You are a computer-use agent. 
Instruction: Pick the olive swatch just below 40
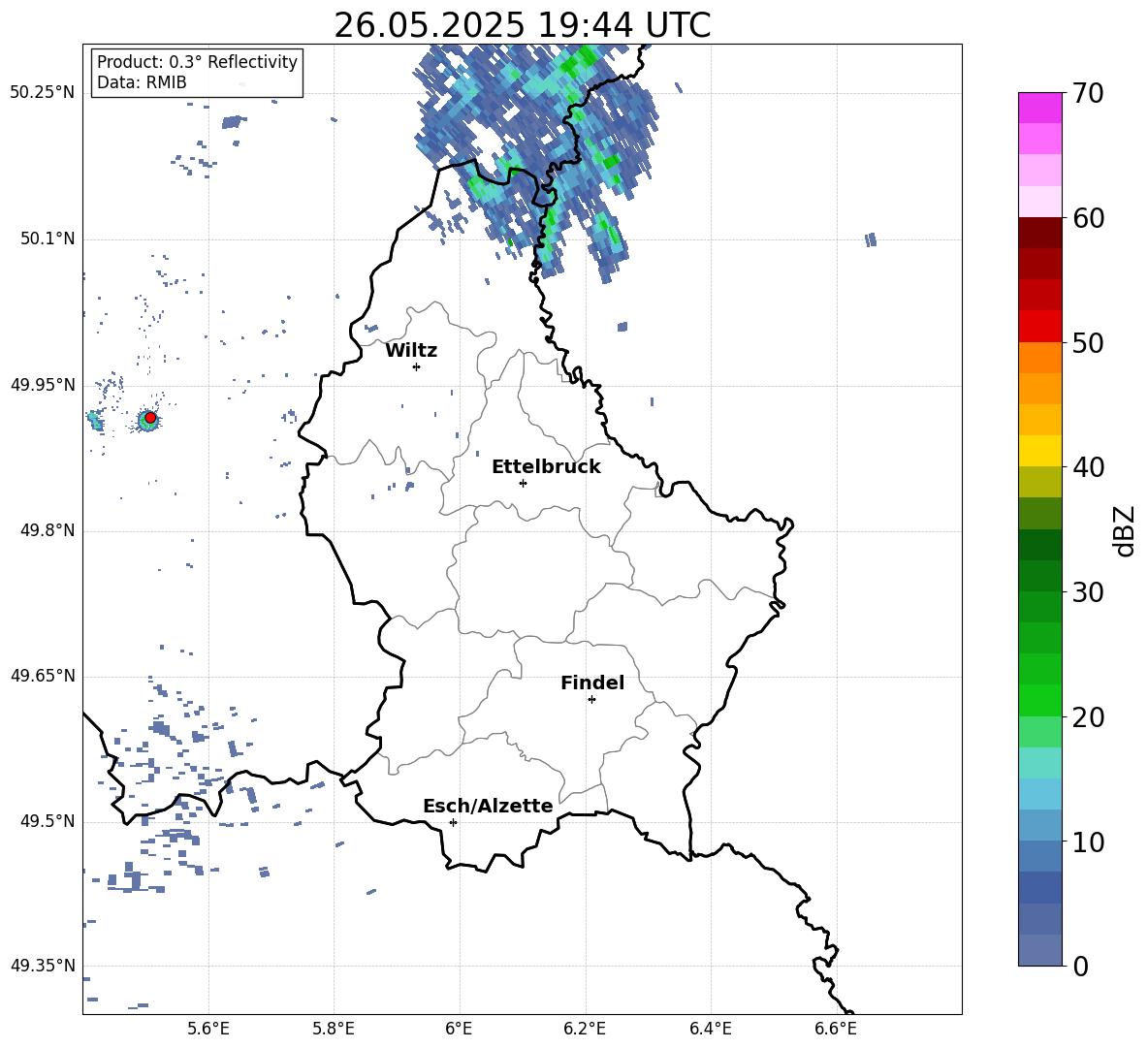(1039, 482)
